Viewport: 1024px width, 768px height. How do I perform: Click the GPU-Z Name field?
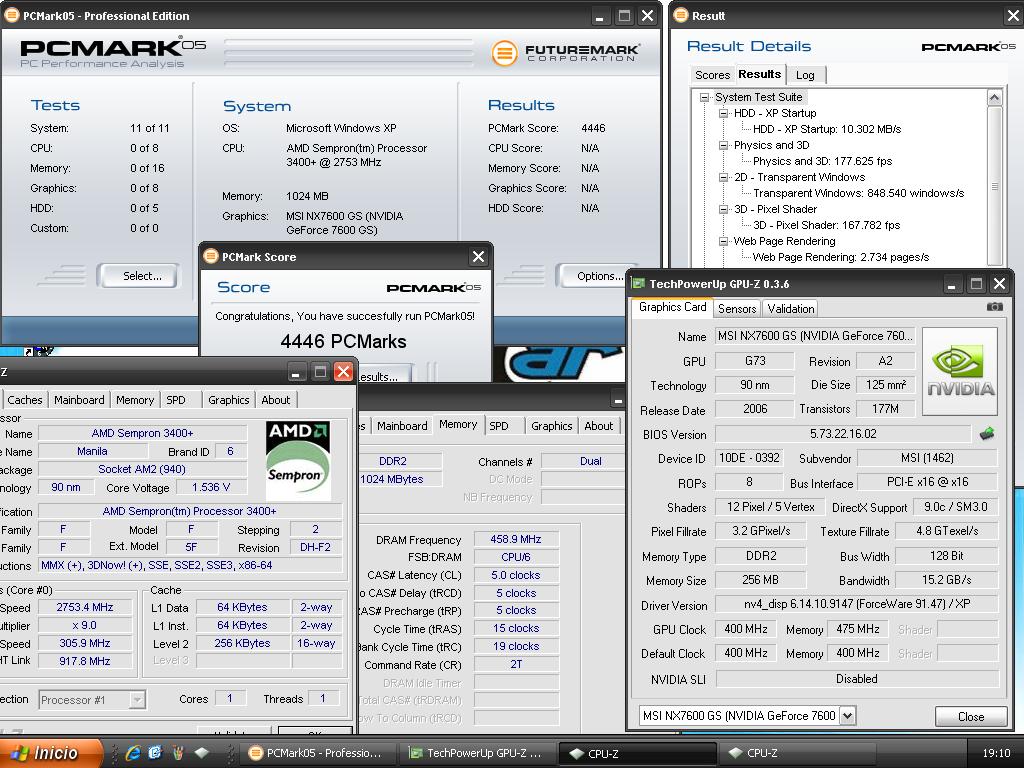pos(814,336)
